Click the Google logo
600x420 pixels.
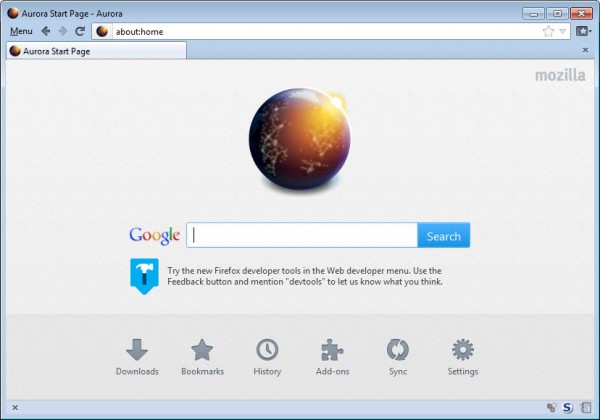pos(155,235)
